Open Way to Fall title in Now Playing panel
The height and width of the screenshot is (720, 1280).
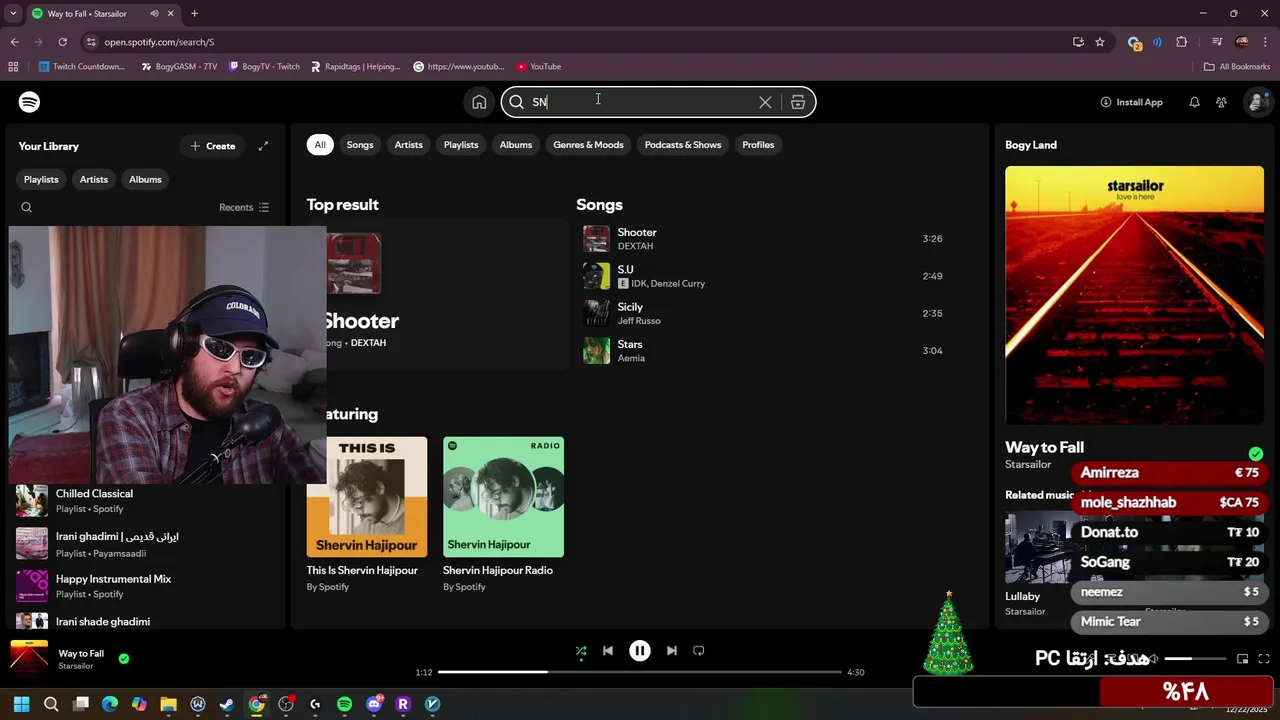[1044, 447]
